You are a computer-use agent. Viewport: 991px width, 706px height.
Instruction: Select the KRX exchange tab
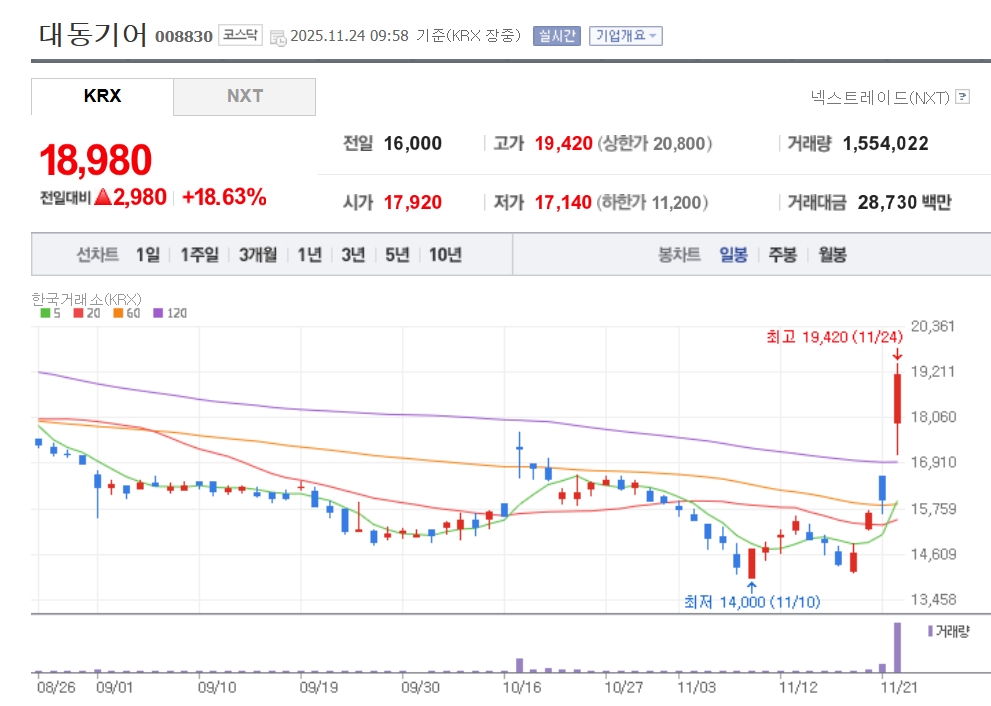point(102,96)
